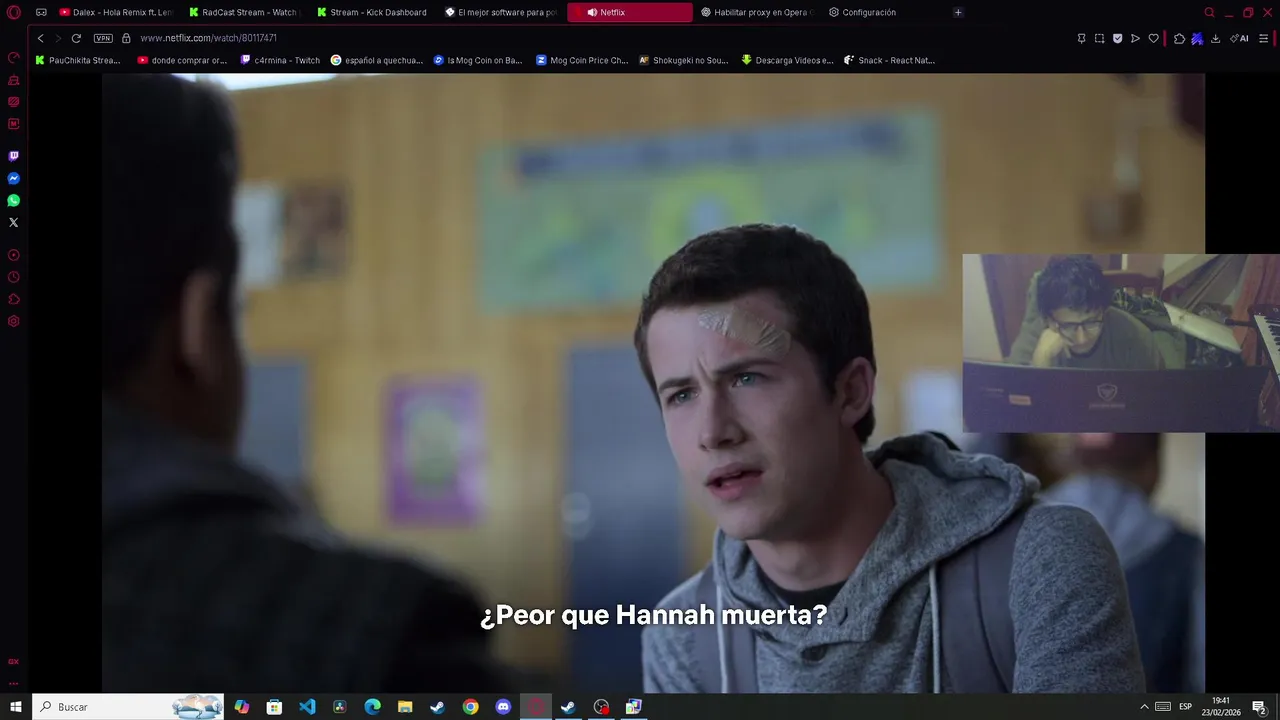Switch to El mejor software tab

click(x=500, y=13)
